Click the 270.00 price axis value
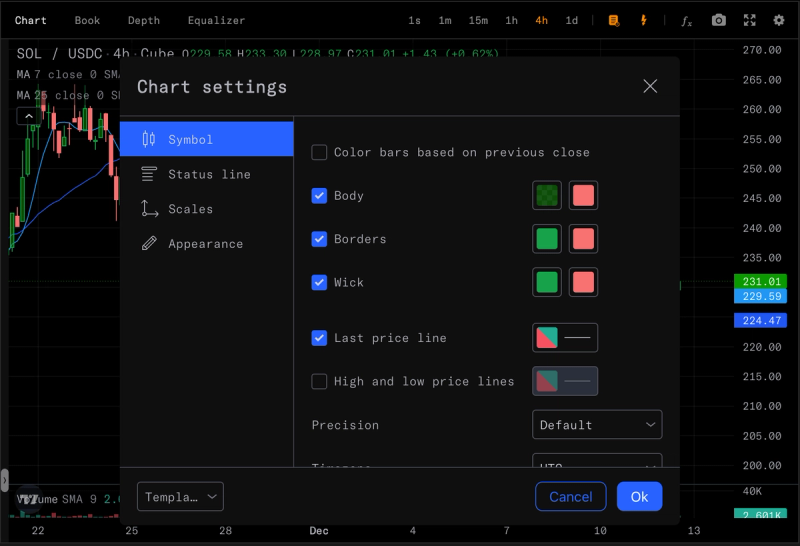 pyautogui.click(x=762, y=50)
